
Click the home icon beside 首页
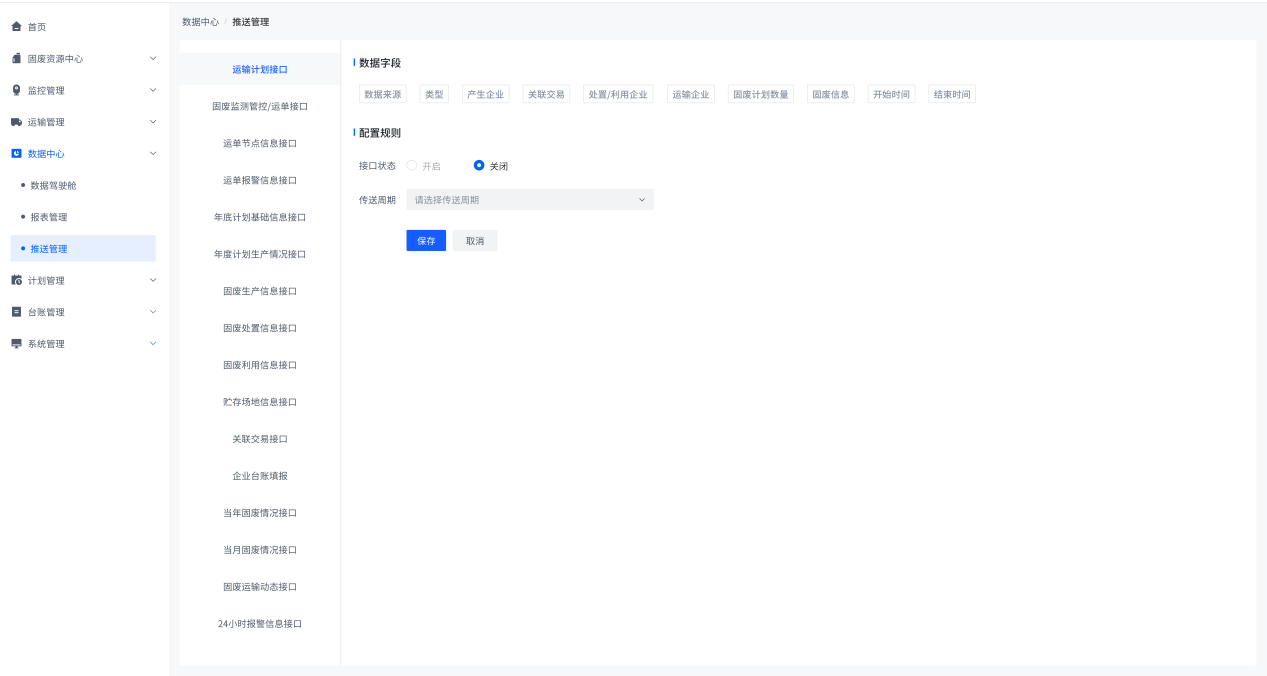point(16,27)
